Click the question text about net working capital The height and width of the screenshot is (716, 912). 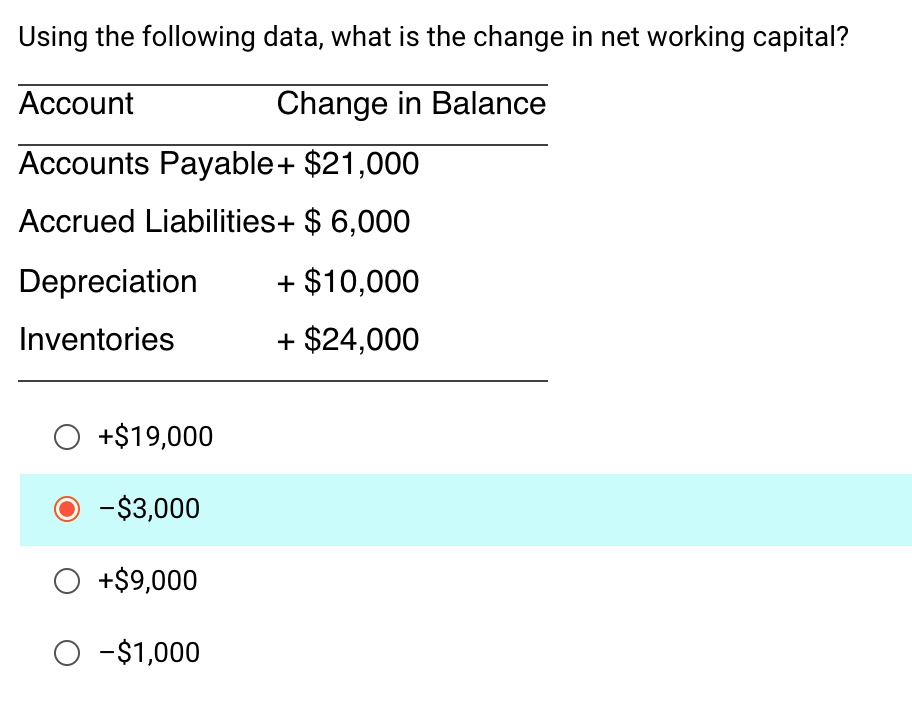point(432,37)
